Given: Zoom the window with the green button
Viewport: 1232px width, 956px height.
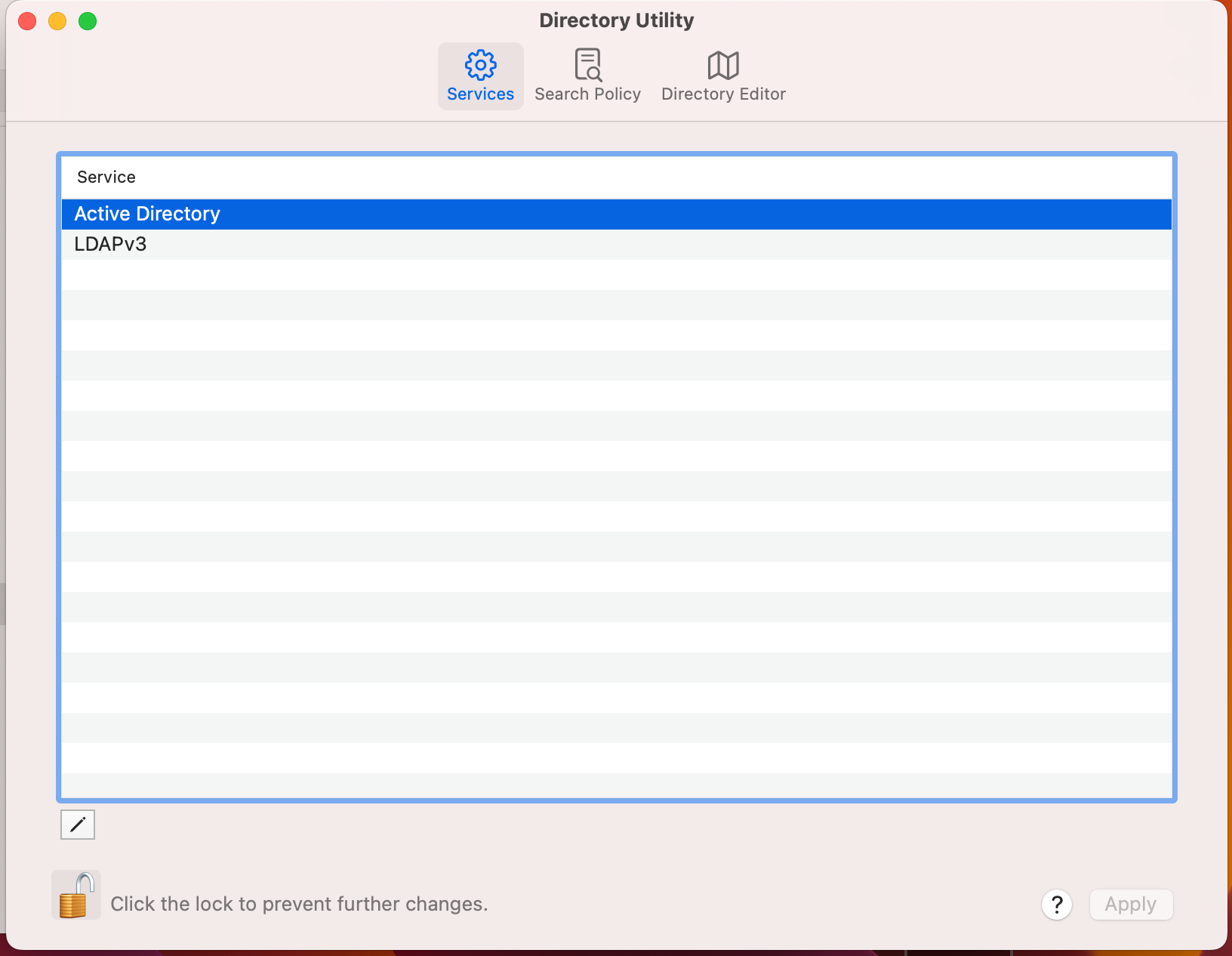Looking at the screenshot, I should coord(88,21).
